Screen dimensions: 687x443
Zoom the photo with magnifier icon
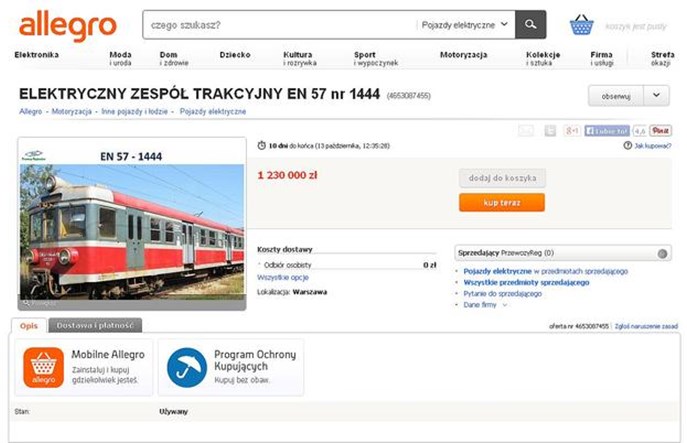click(26, 300)
